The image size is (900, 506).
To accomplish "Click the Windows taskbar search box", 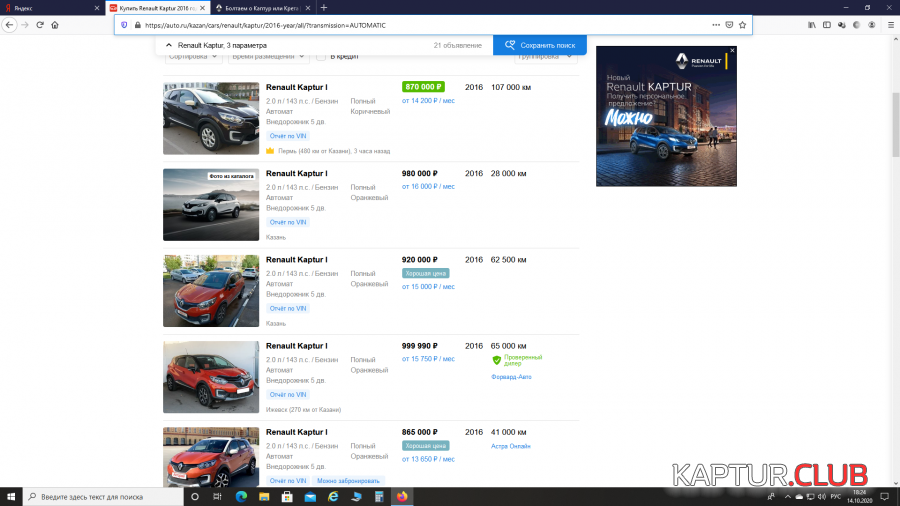I will click(103, 497).
